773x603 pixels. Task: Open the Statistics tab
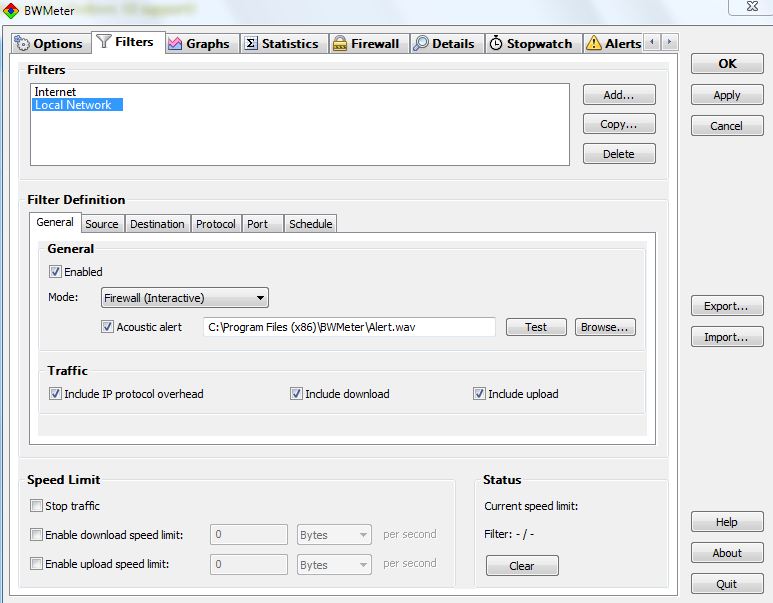pos(284,43)
